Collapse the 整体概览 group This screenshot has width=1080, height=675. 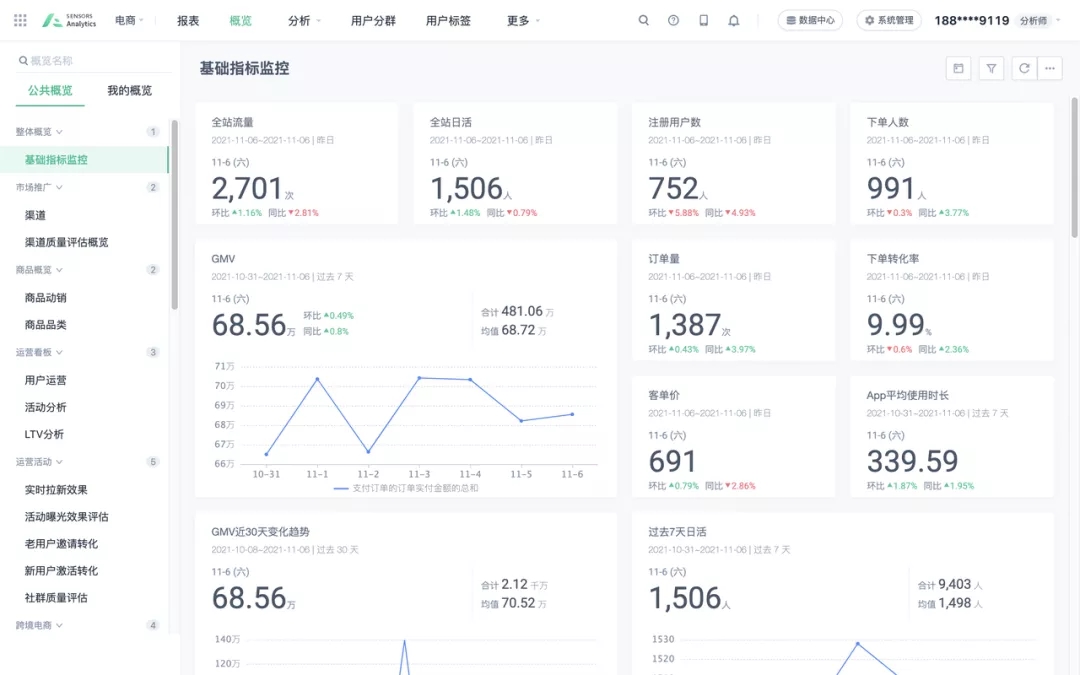tap(39, 132)
